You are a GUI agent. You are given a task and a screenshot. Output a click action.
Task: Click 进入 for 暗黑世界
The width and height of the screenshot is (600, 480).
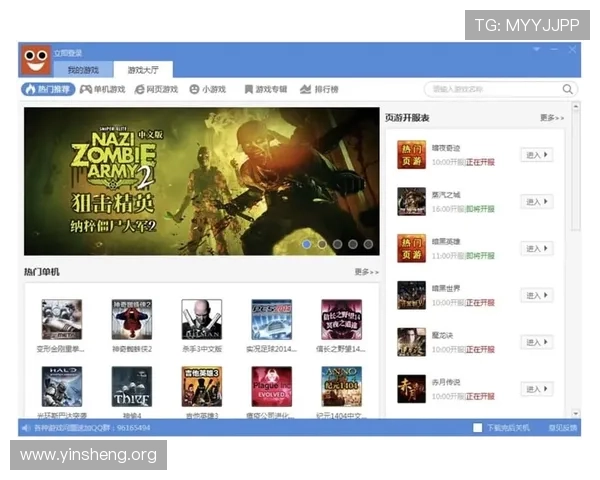(x=537, y=296)
